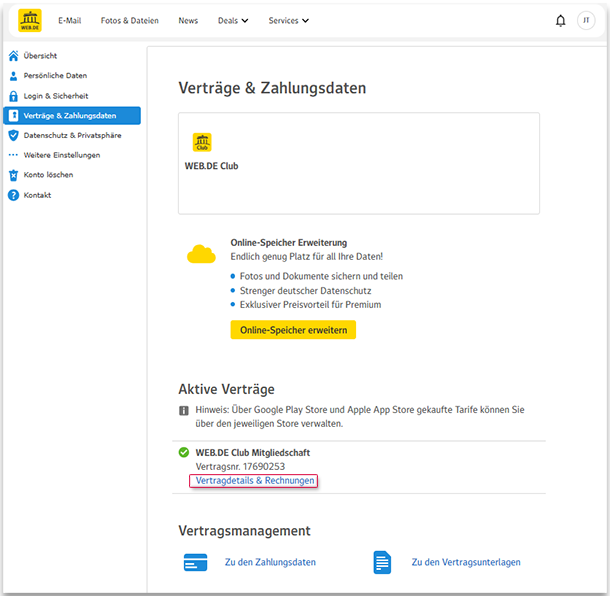Screen dimensions: 610x596
Task: Click the Übersicht home icon
Action: [x=14, y=56]
